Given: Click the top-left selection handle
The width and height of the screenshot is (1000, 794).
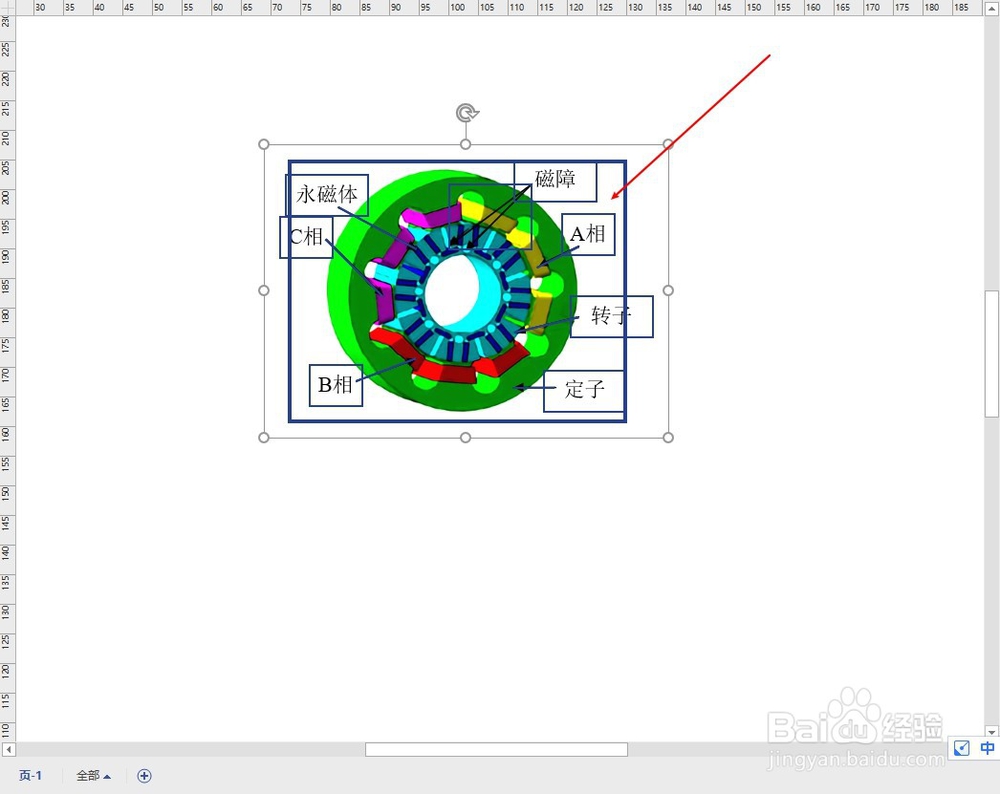Looking at the screenshot, I should tap(264, 145).
